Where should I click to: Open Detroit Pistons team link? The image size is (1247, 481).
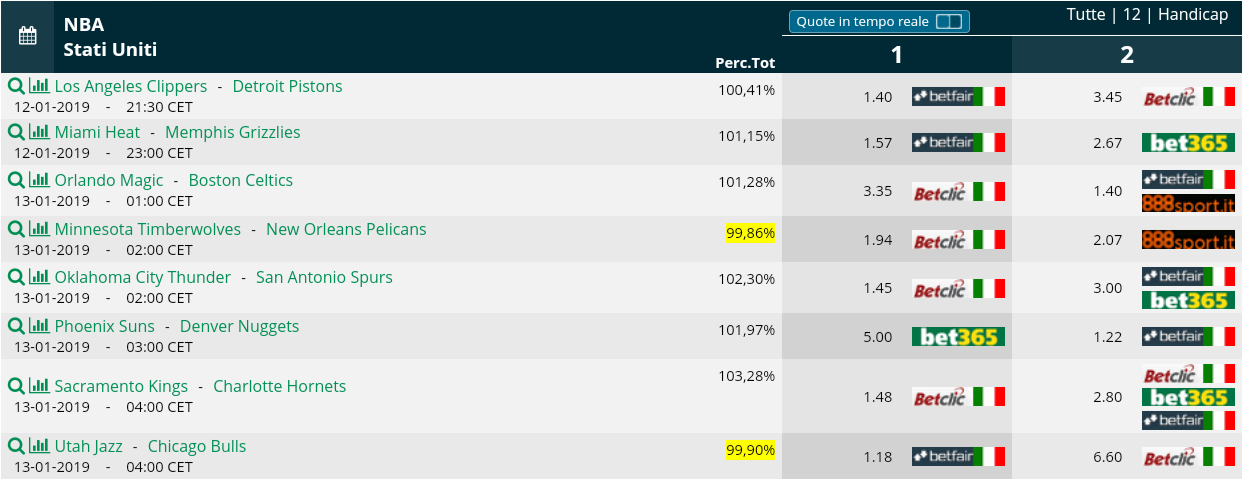pos(287,86)
